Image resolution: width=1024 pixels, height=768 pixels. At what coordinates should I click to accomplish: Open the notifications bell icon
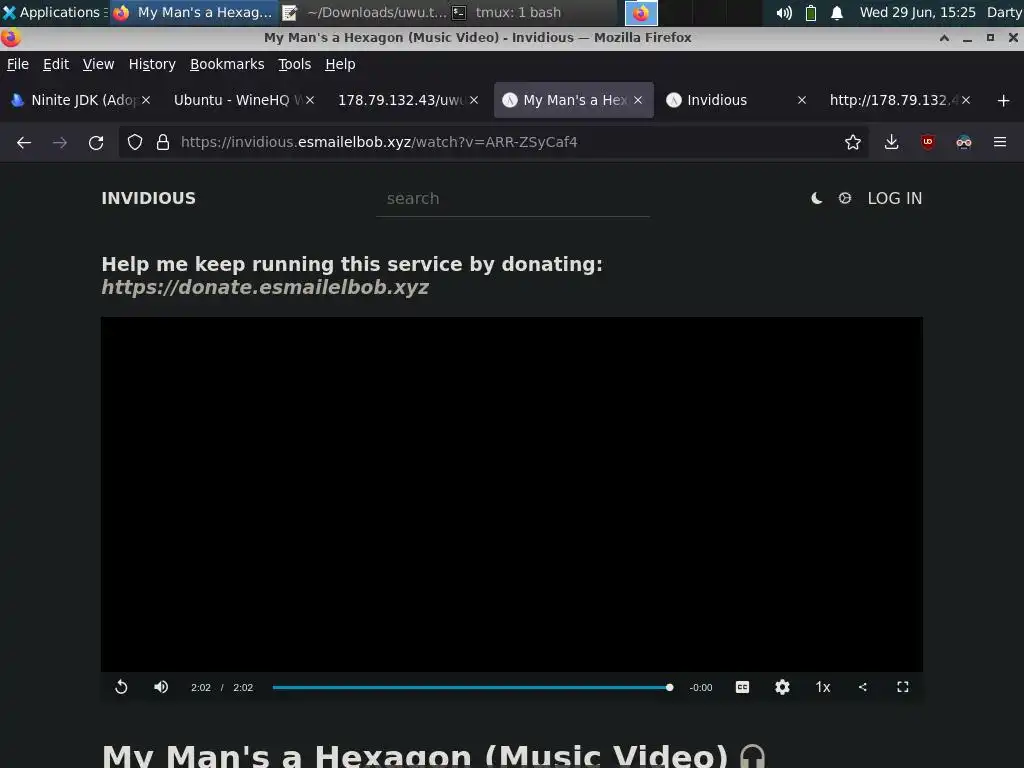click(837, 12)
